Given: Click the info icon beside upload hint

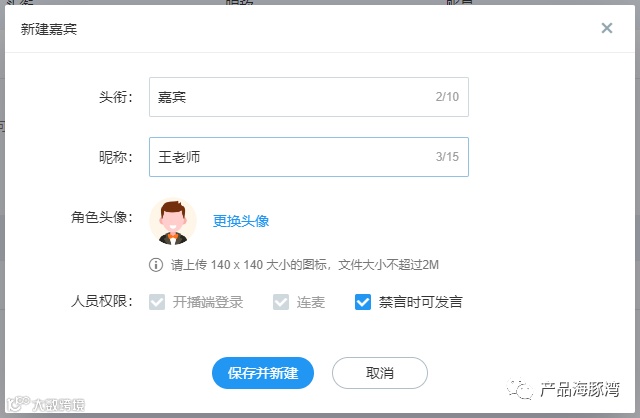Looking at the screenshot, I should pos(156,265).
